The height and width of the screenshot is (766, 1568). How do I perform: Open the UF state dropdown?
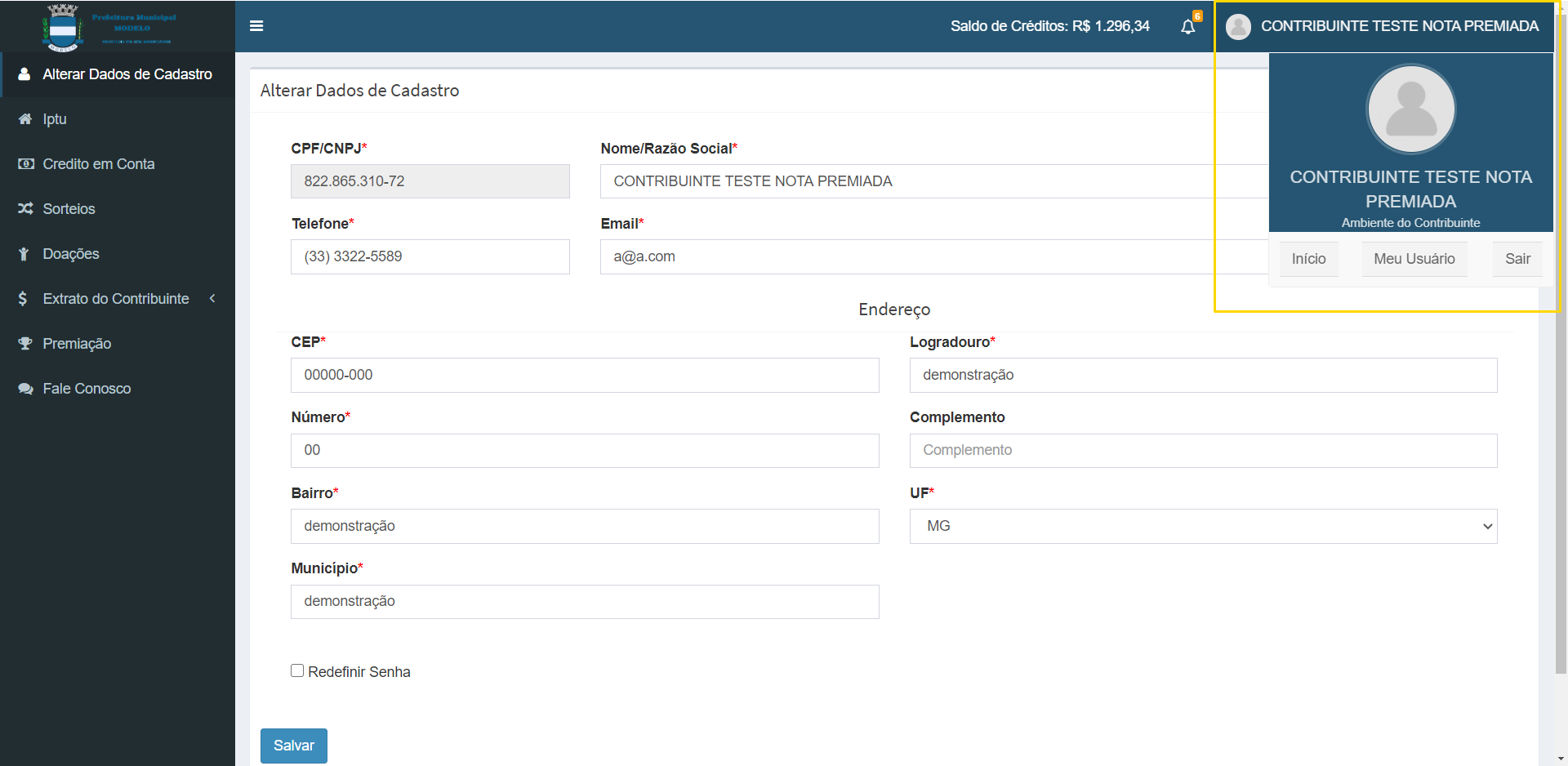tap(1203, 526)
